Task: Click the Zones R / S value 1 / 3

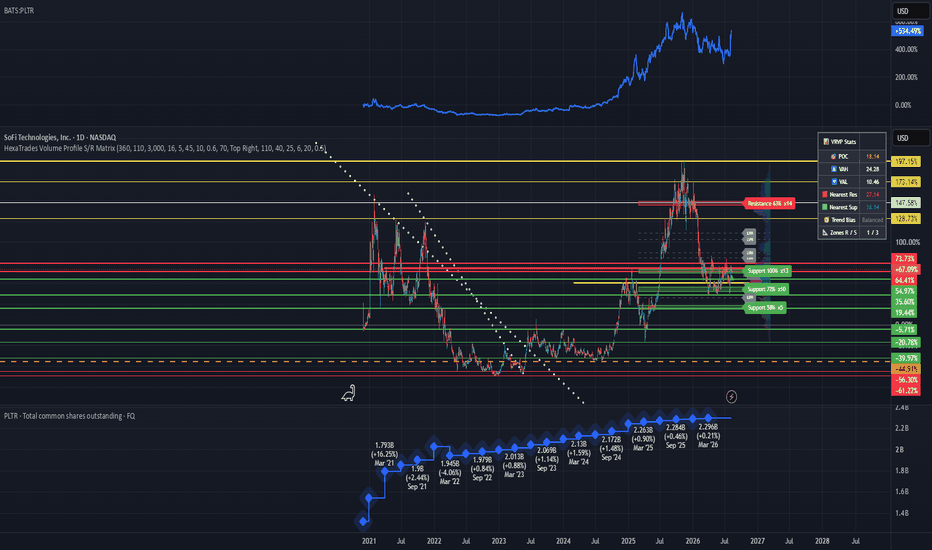Action: [872, 232]
